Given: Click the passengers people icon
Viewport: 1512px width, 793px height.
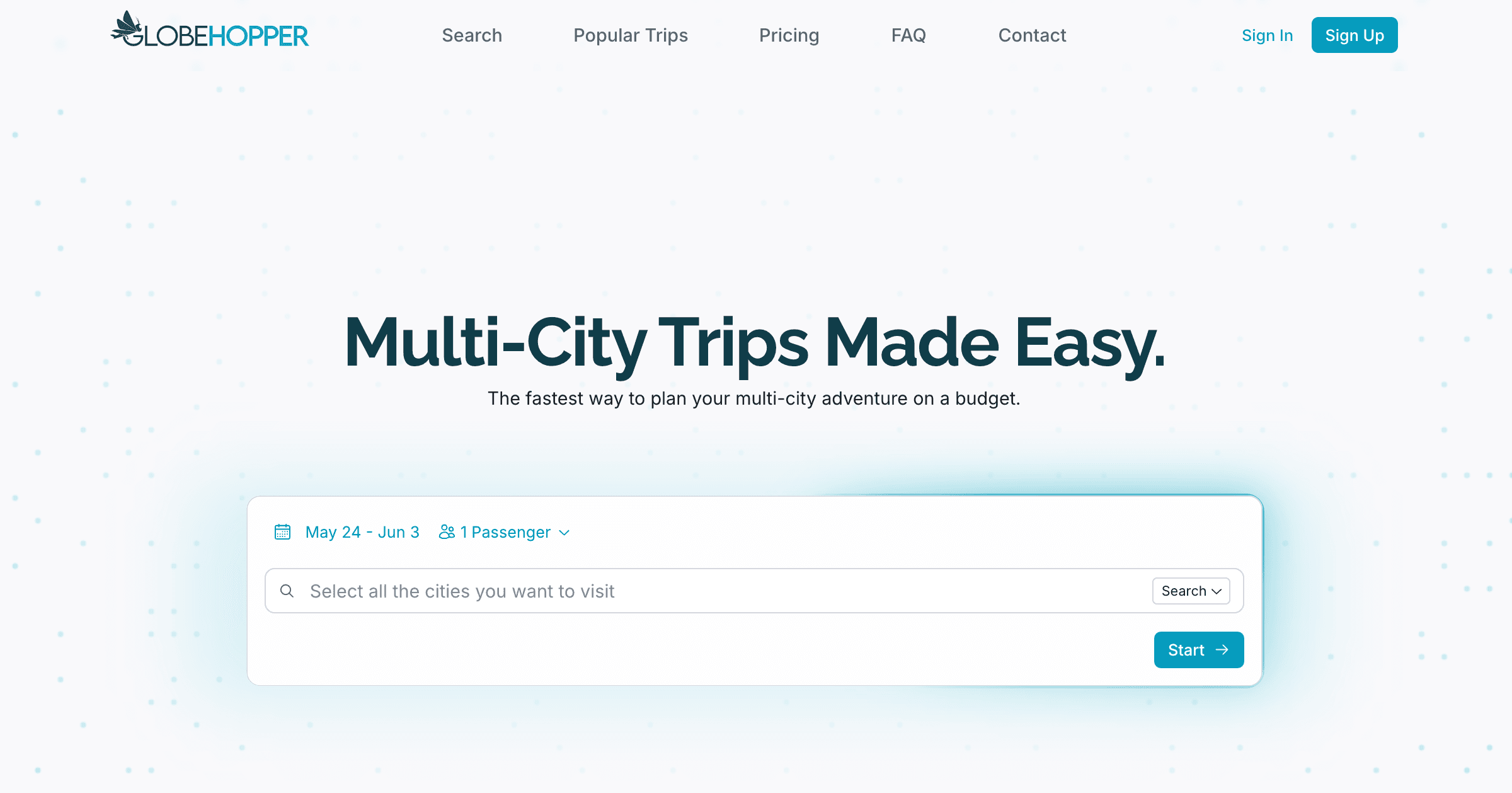Looking at the screenshot, I should point(447,532).
